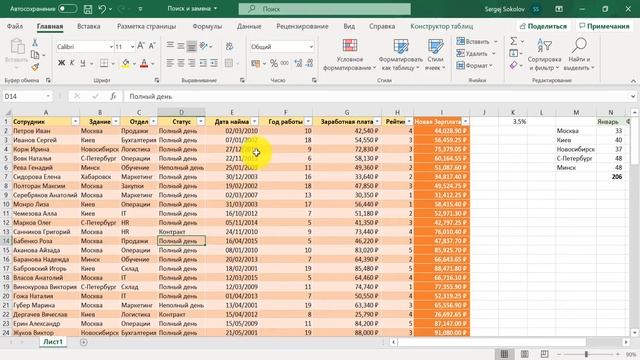640x360 pixels.
Task: Click the Format Painter brush icon
Action: click(35, 67)
